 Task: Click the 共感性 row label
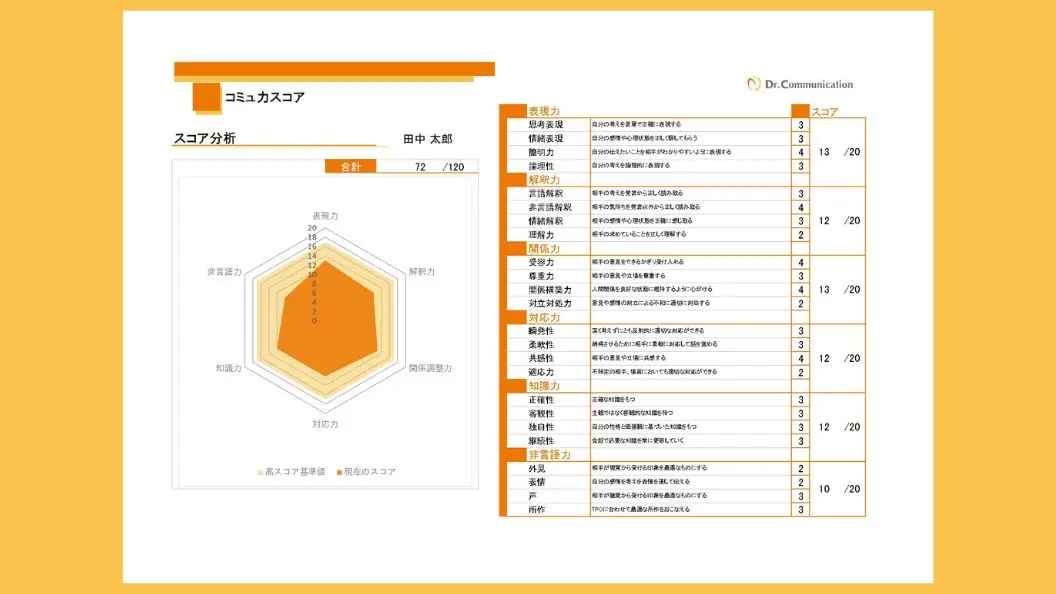coord(545,358)
